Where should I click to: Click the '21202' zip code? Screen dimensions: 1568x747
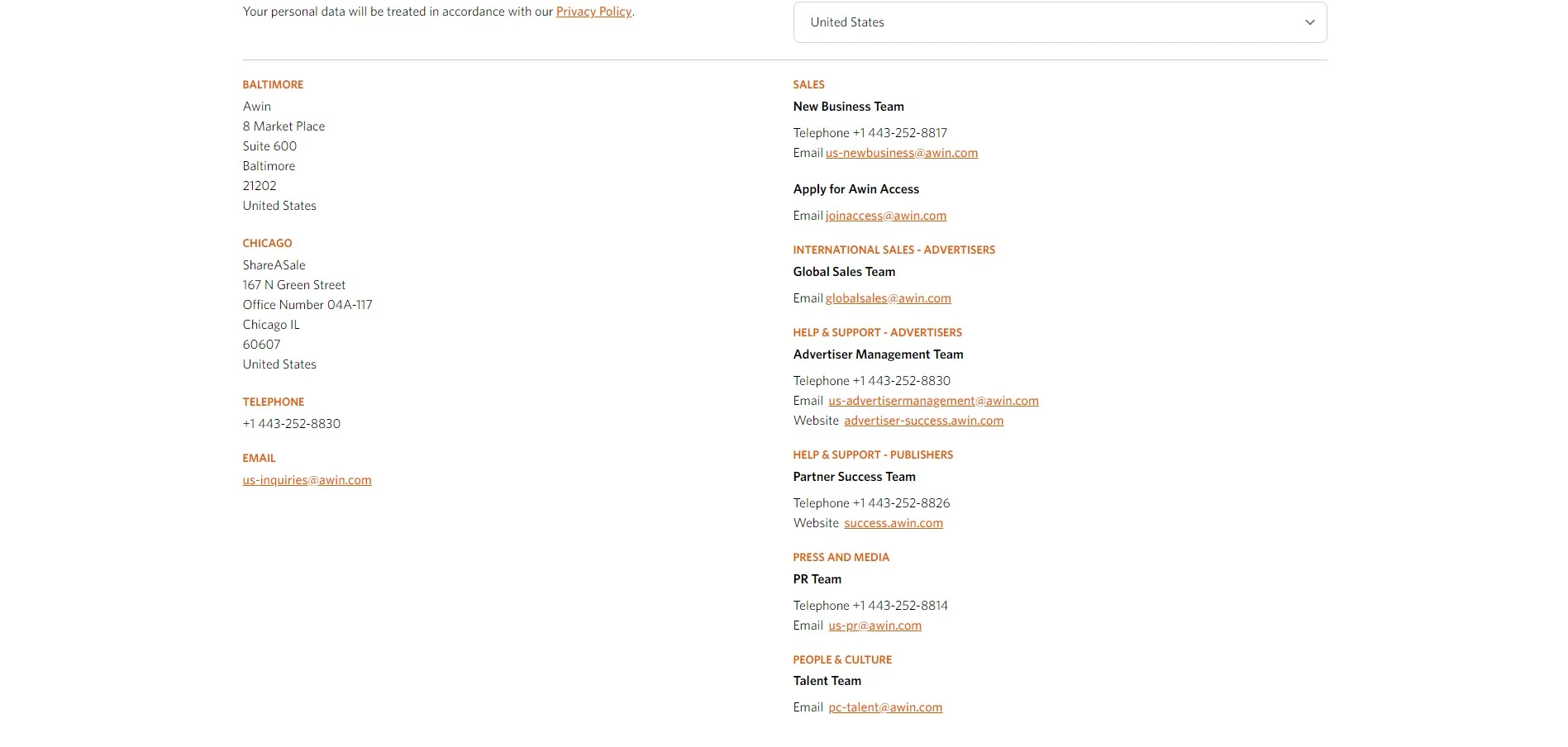coord(260,186)
